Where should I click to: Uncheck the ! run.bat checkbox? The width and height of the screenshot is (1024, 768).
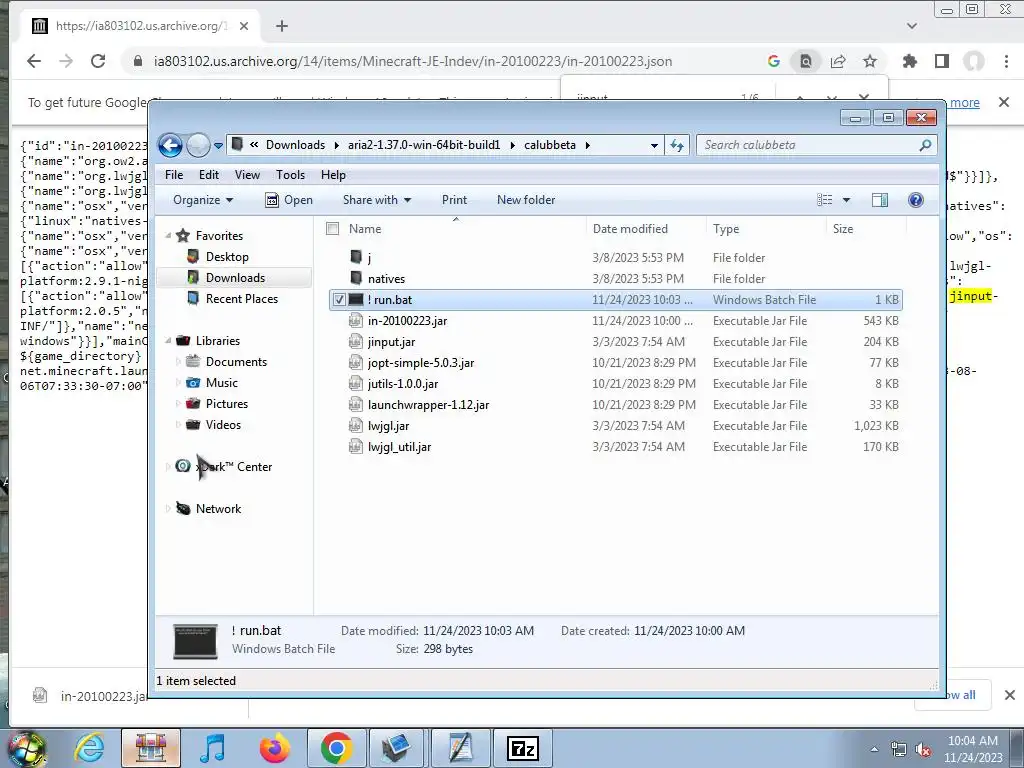pos(339,300)
